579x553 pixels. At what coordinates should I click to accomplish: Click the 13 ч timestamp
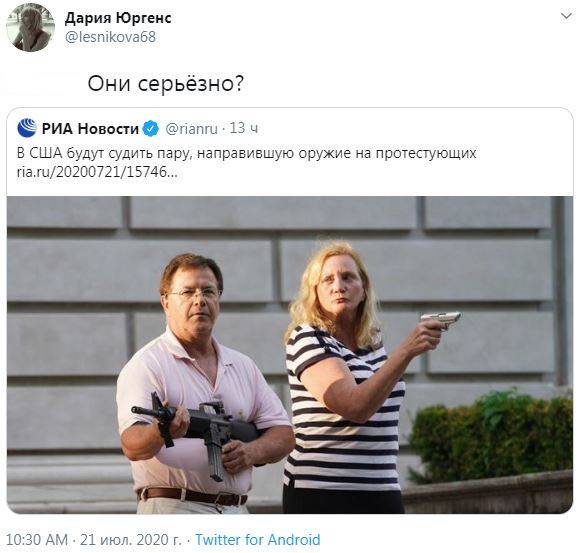pos(244,128)
